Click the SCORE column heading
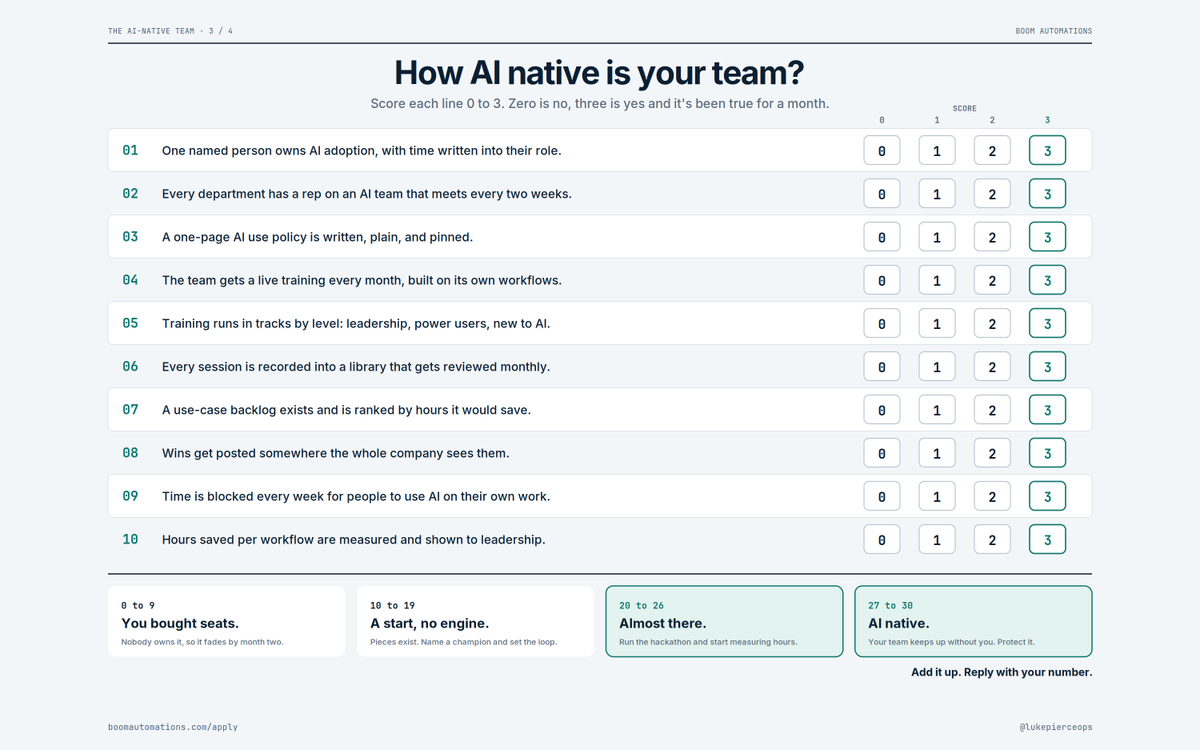The width and height of the screenshot is (1200, 750). point(964,109)
